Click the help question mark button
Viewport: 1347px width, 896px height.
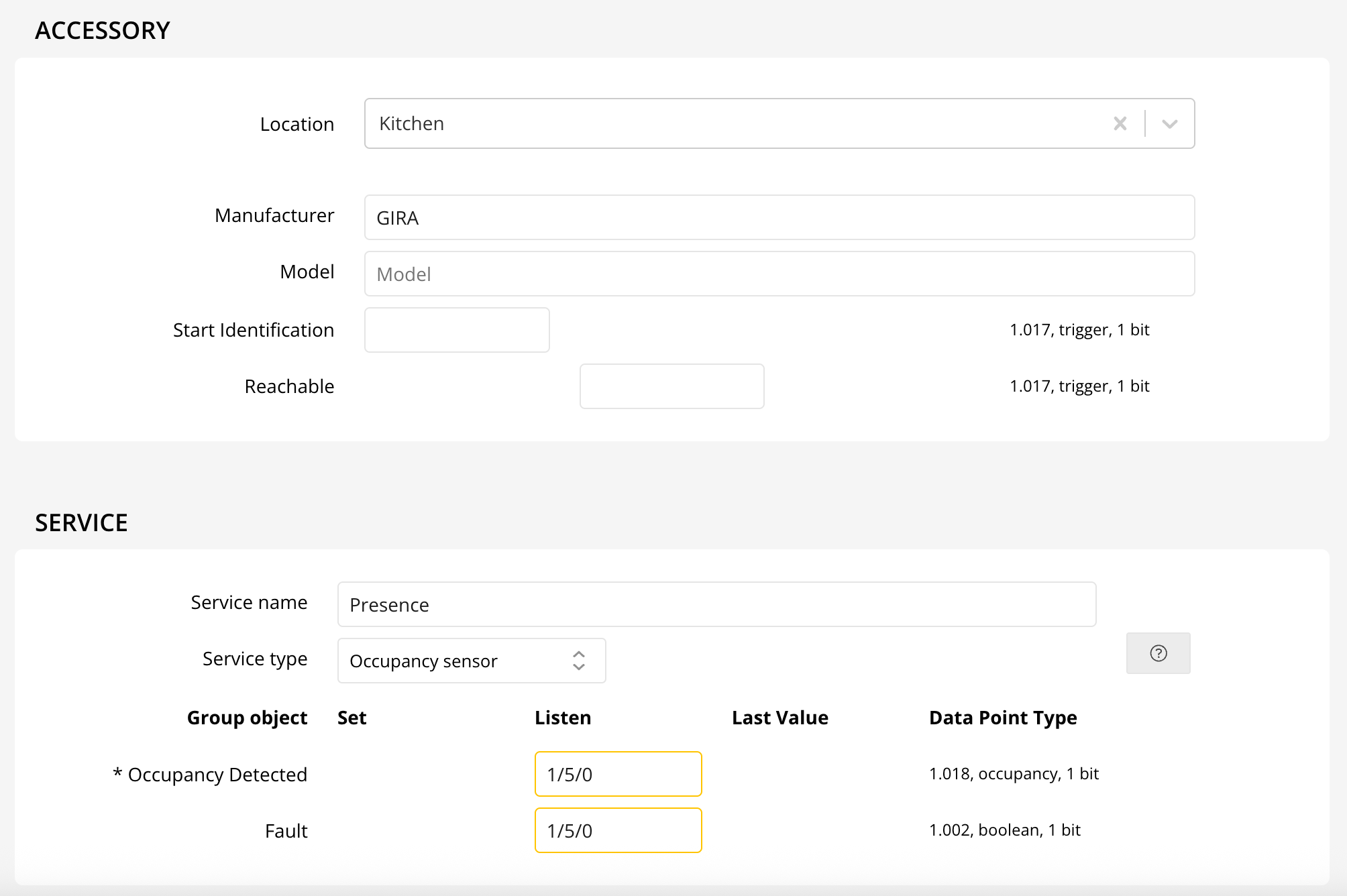[1158, 653]
